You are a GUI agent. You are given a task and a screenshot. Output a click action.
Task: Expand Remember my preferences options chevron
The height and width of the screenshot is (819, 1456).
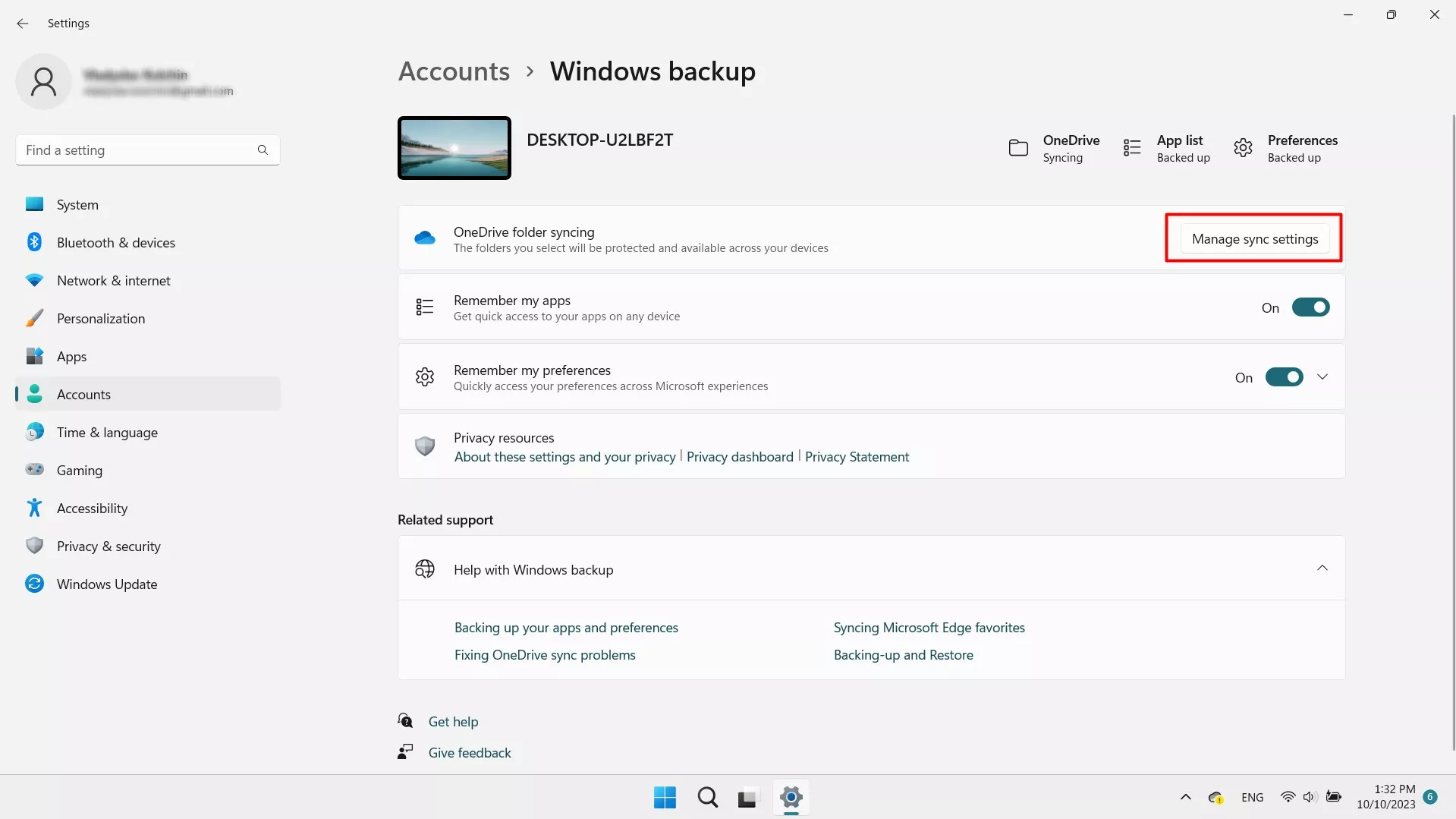tap(1322, 377)
